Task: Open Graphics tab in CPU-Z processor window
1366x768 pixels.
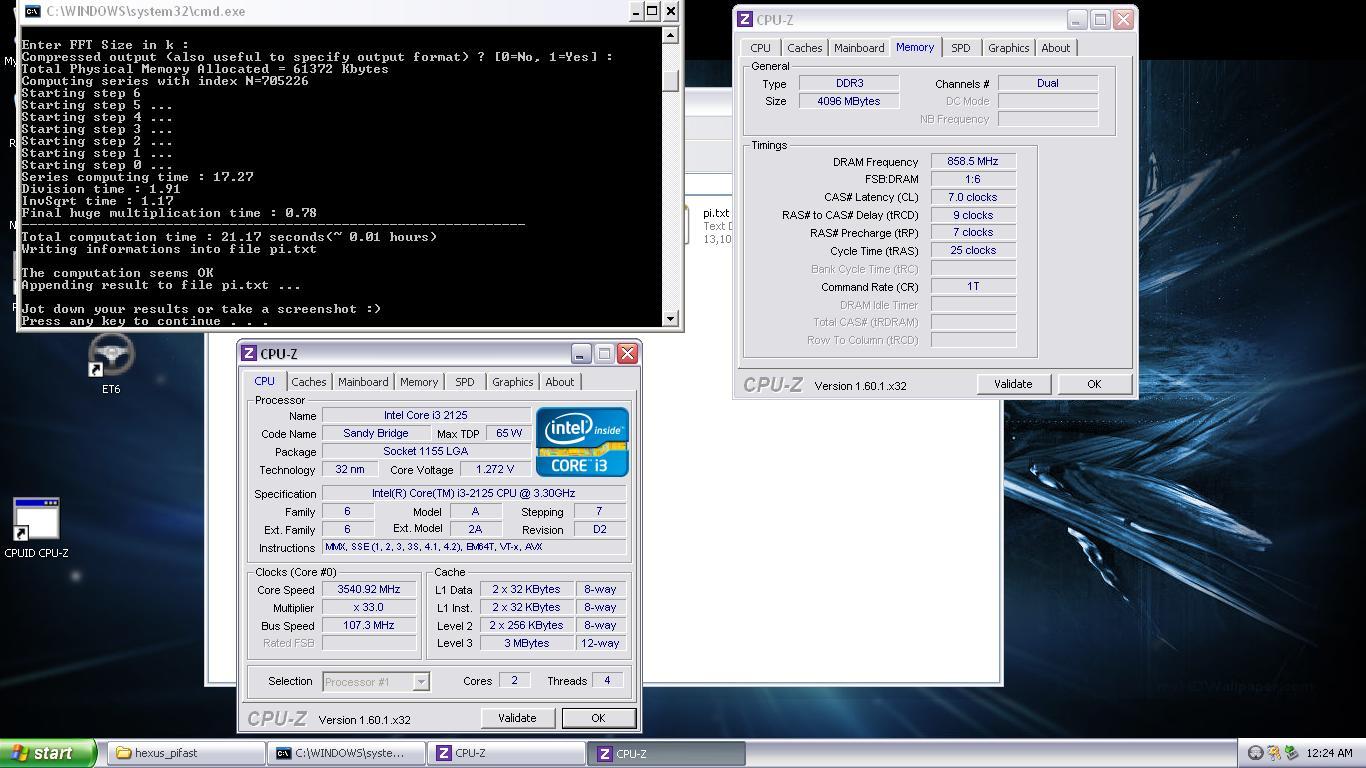Action: (x=513, y=382)
